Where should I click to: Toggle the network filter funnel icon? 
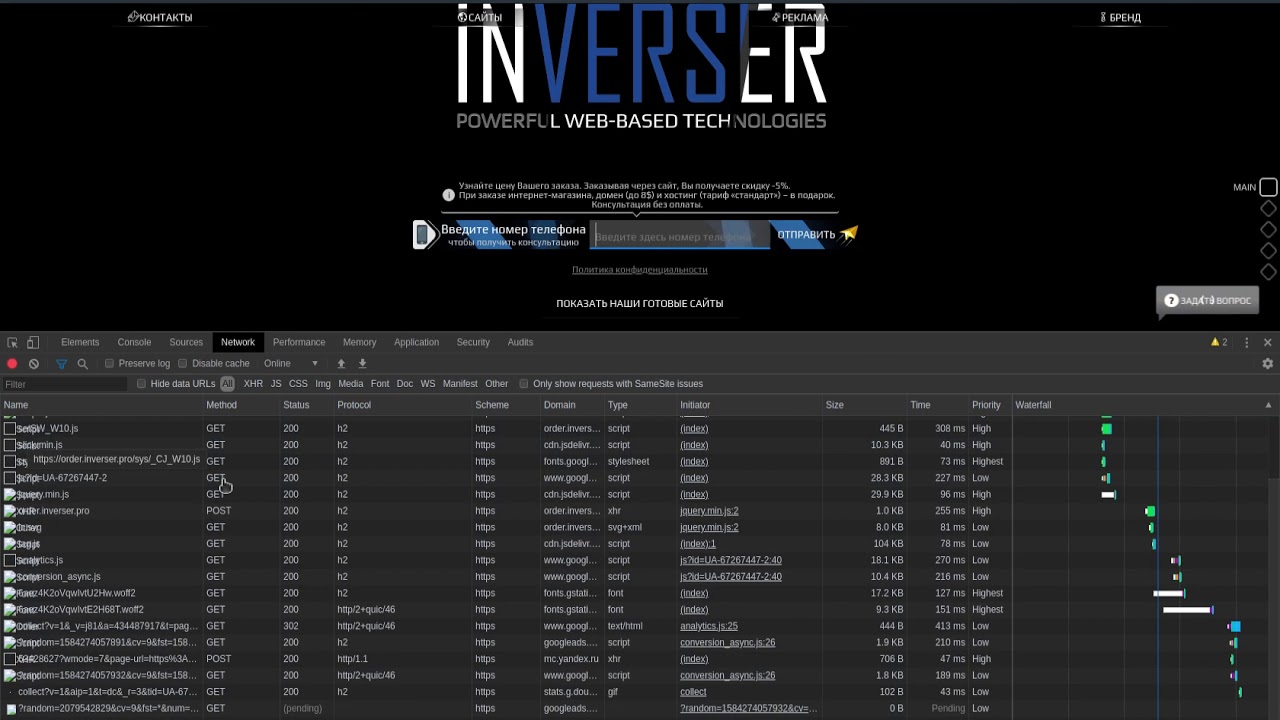61,364
